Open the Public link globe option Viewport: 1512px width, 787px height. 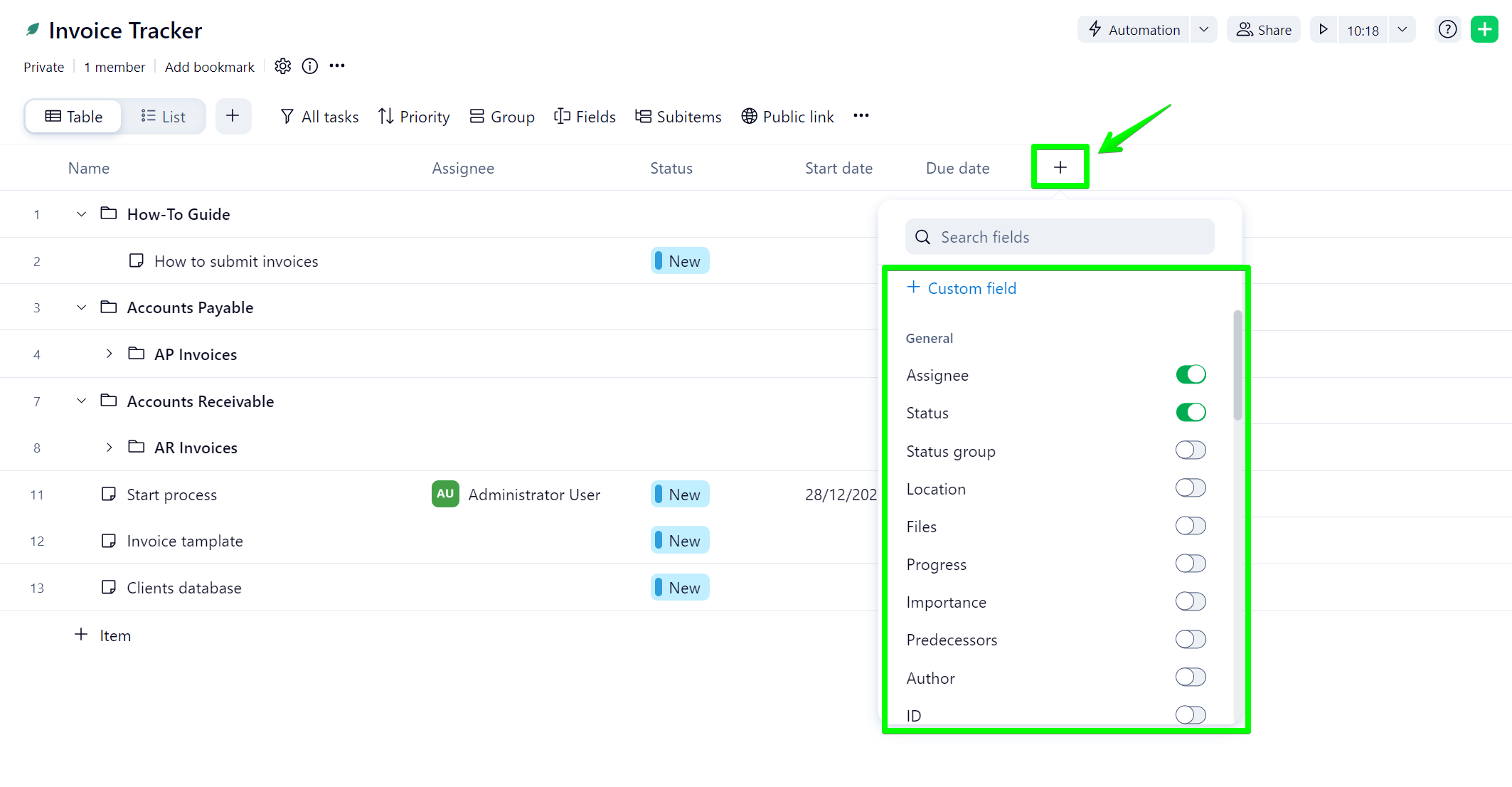787,117
